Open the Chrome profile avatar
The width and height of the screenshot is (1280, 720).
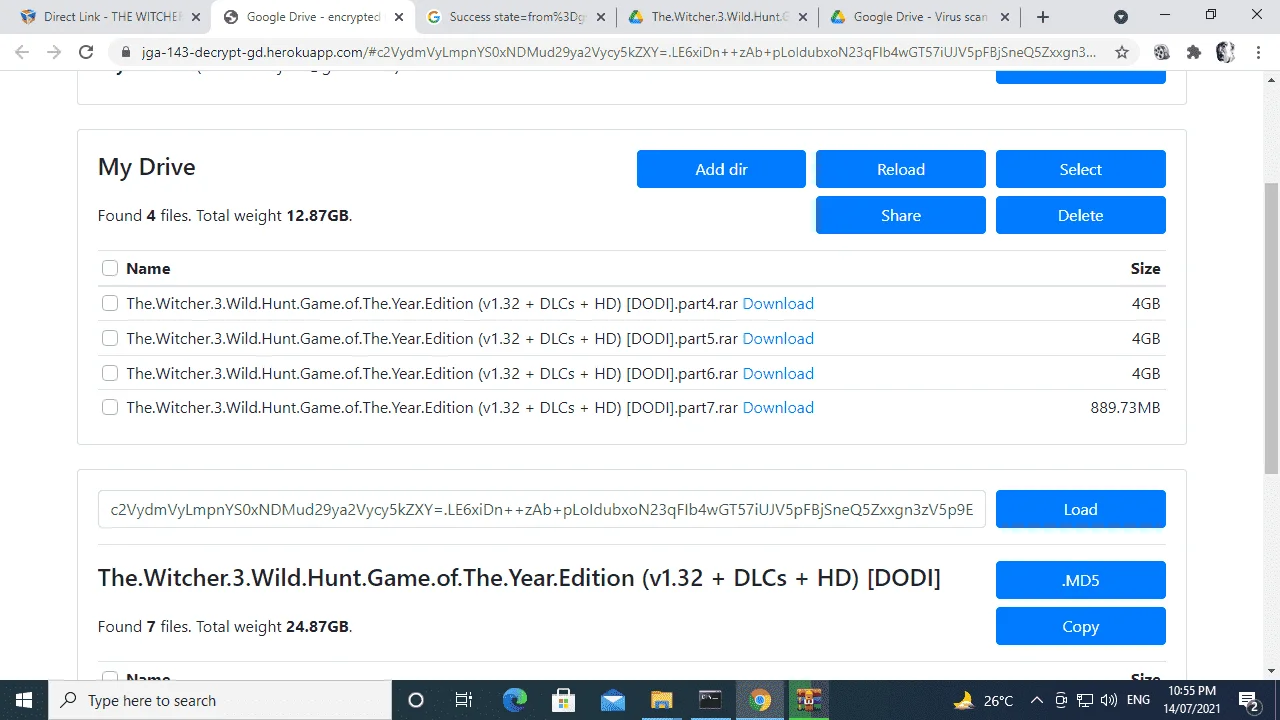[x=1226, y=52]
